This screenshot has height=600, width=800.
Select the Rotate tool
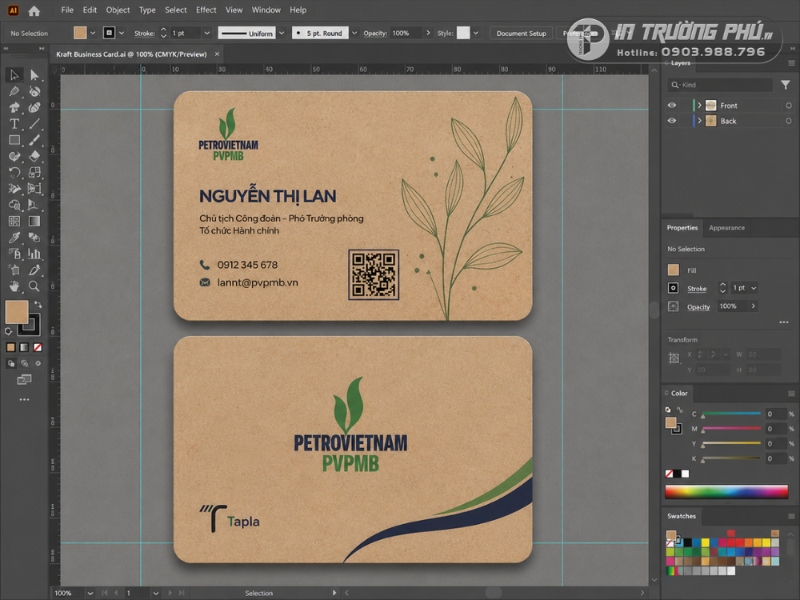[14, 172]
